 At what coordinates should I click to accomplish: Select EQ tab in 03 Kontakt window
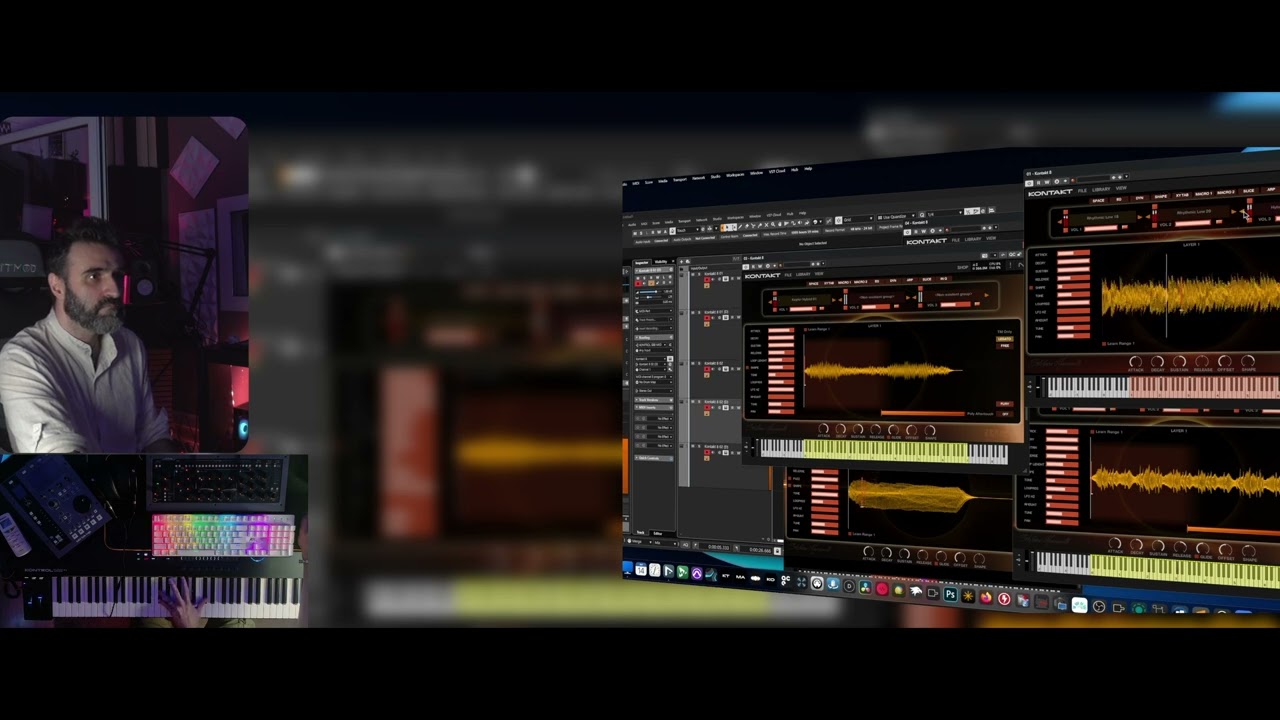coord(876,281)
